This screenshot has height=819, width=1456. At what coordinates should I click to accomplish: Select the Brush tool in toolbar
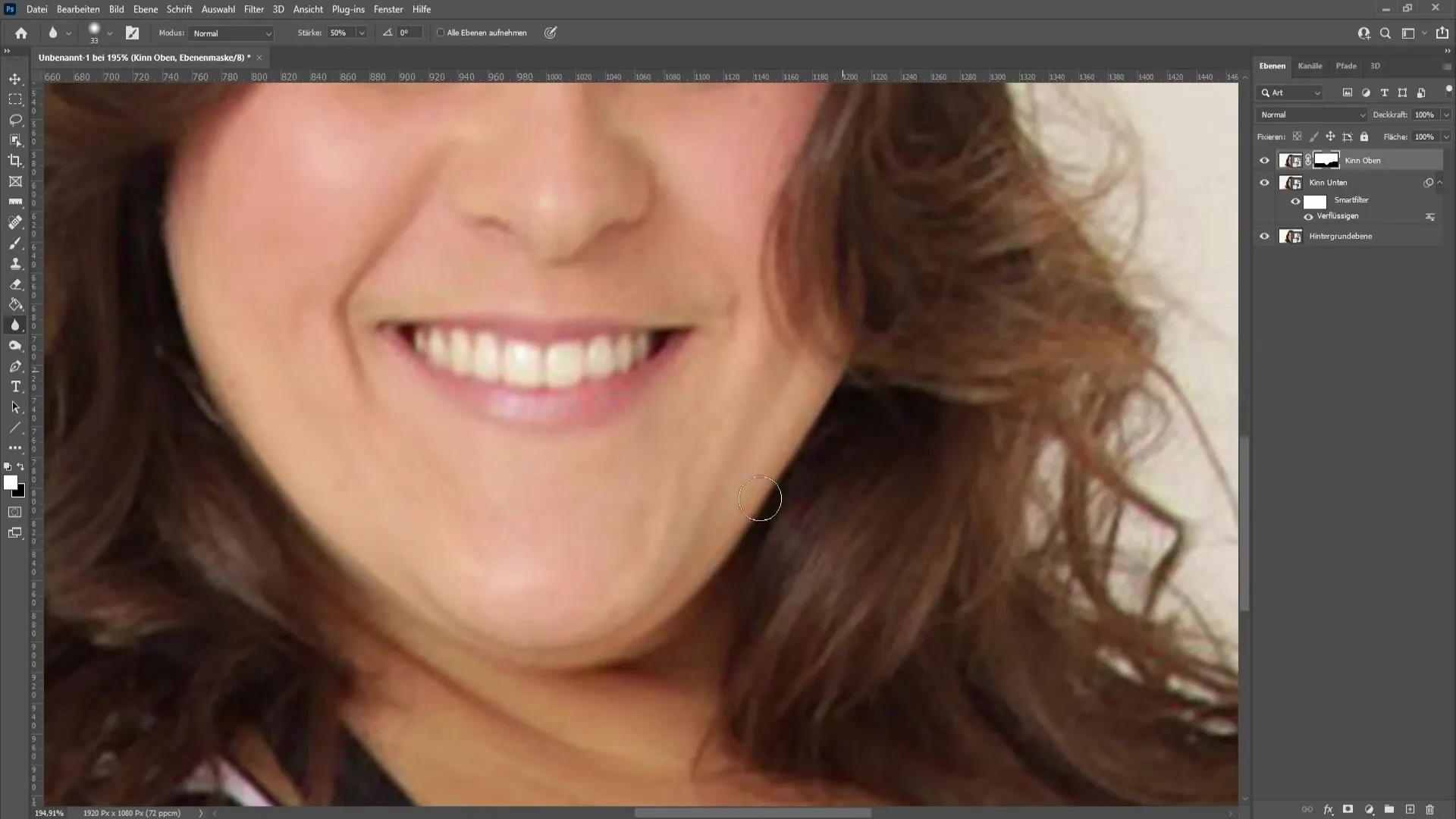coord(15,243)
